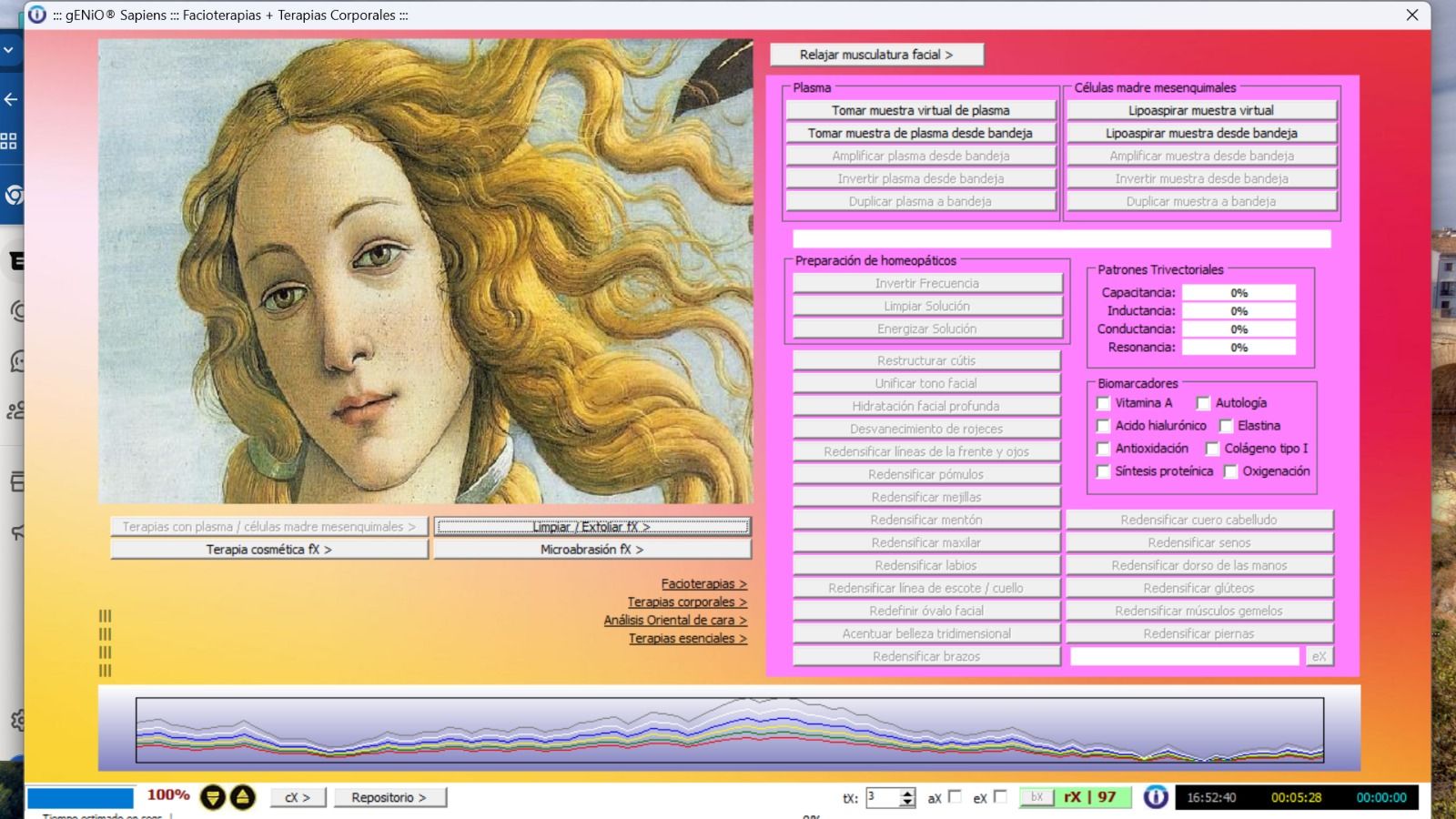Click Redensificar pómulos button
The width and height of the screenshot is (1456, 819).
[926, 474]
